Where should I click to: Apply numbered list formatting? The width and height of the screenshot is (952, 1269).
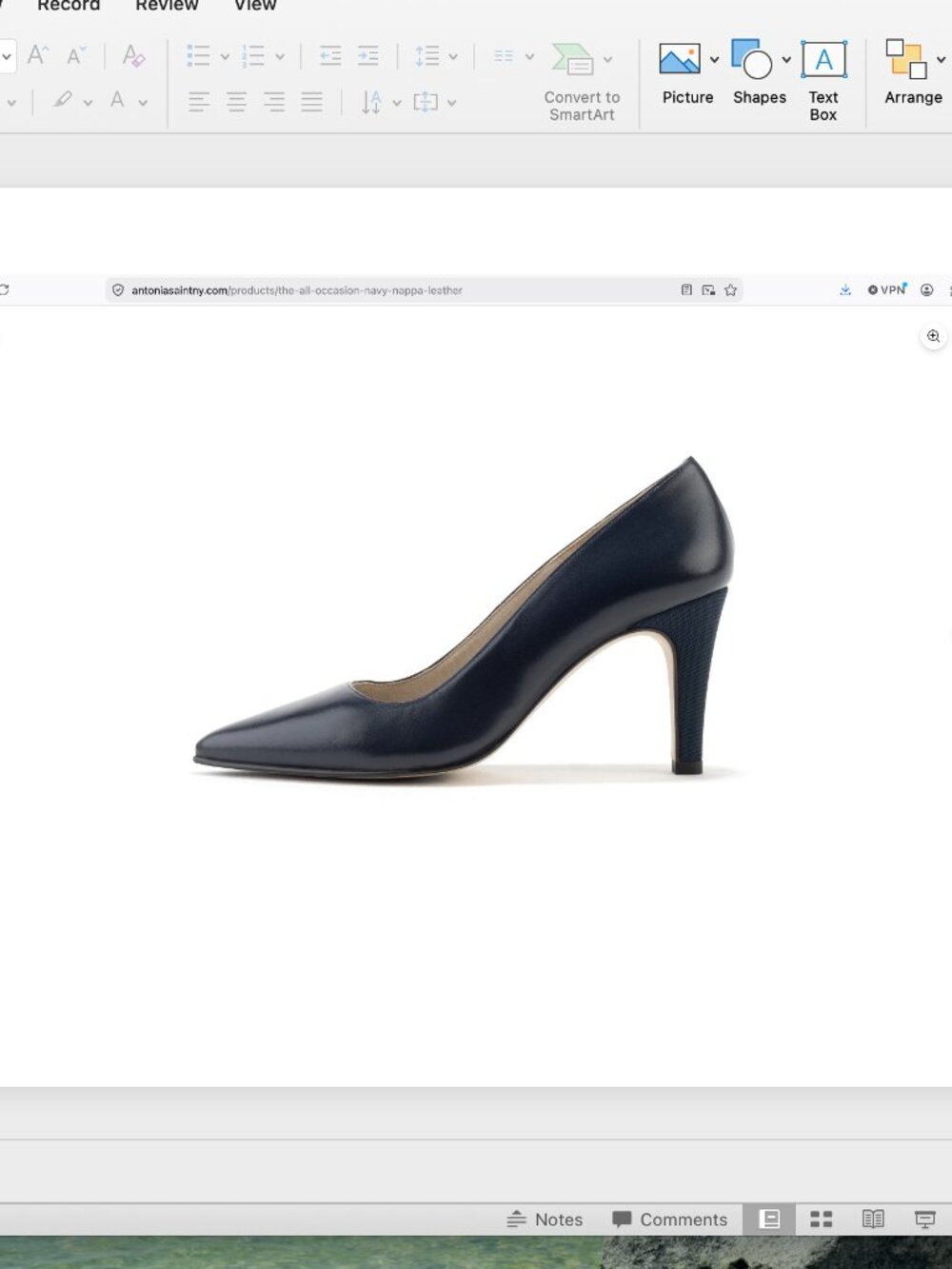(x=253, y=55)
